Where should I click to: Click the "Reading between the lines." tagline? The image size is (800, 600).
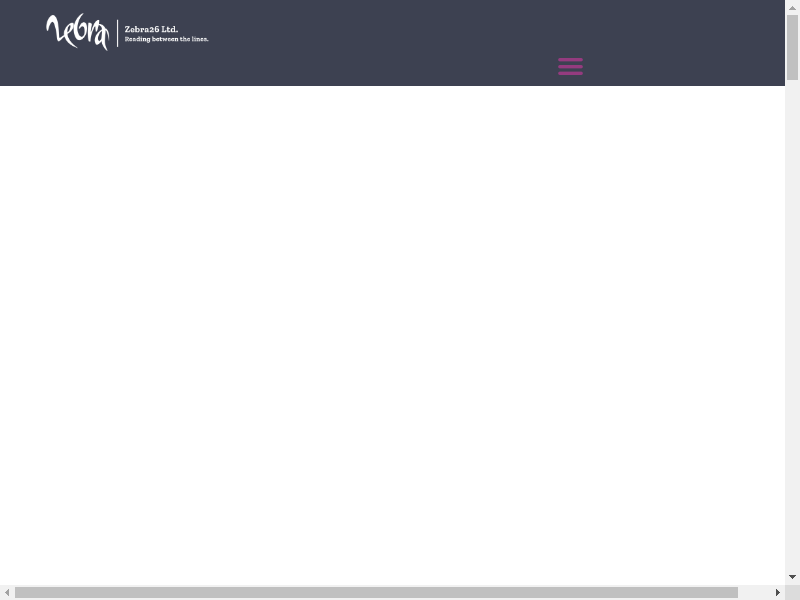click(166, 39)
